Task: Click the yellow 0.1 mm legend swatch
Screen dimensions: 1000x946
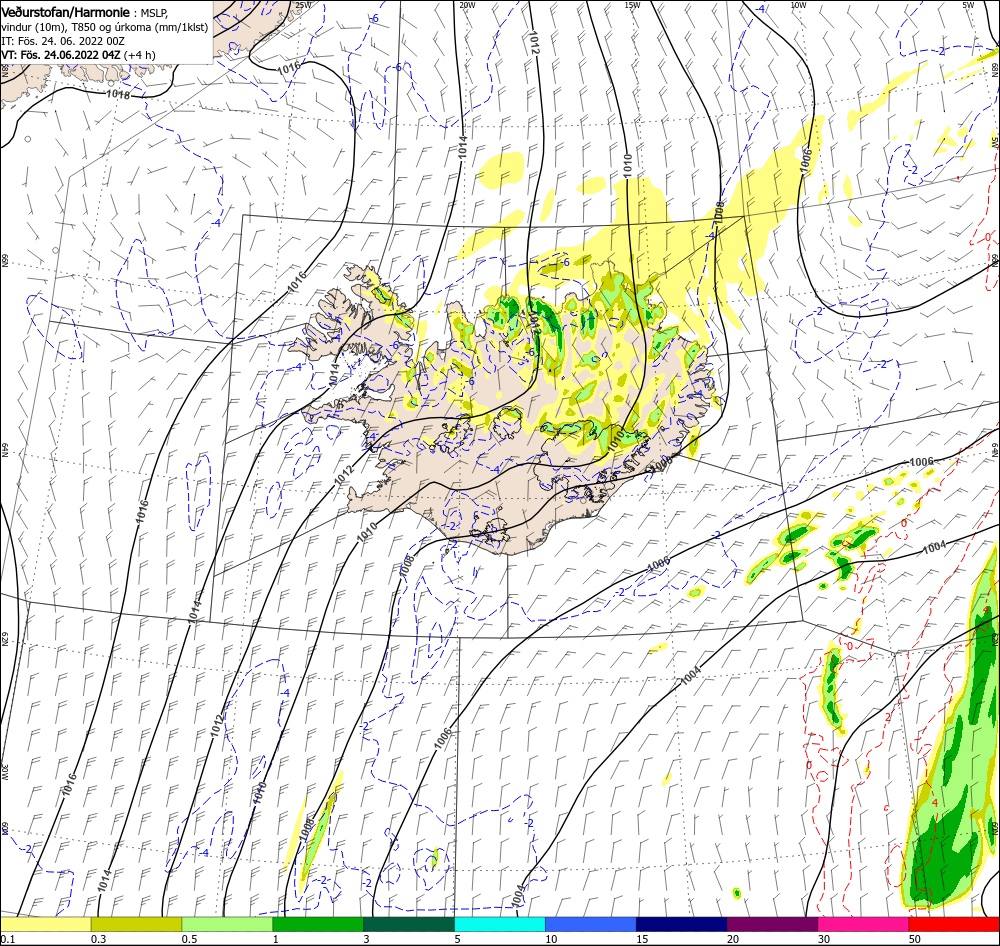Action: [x=45, y=924]
